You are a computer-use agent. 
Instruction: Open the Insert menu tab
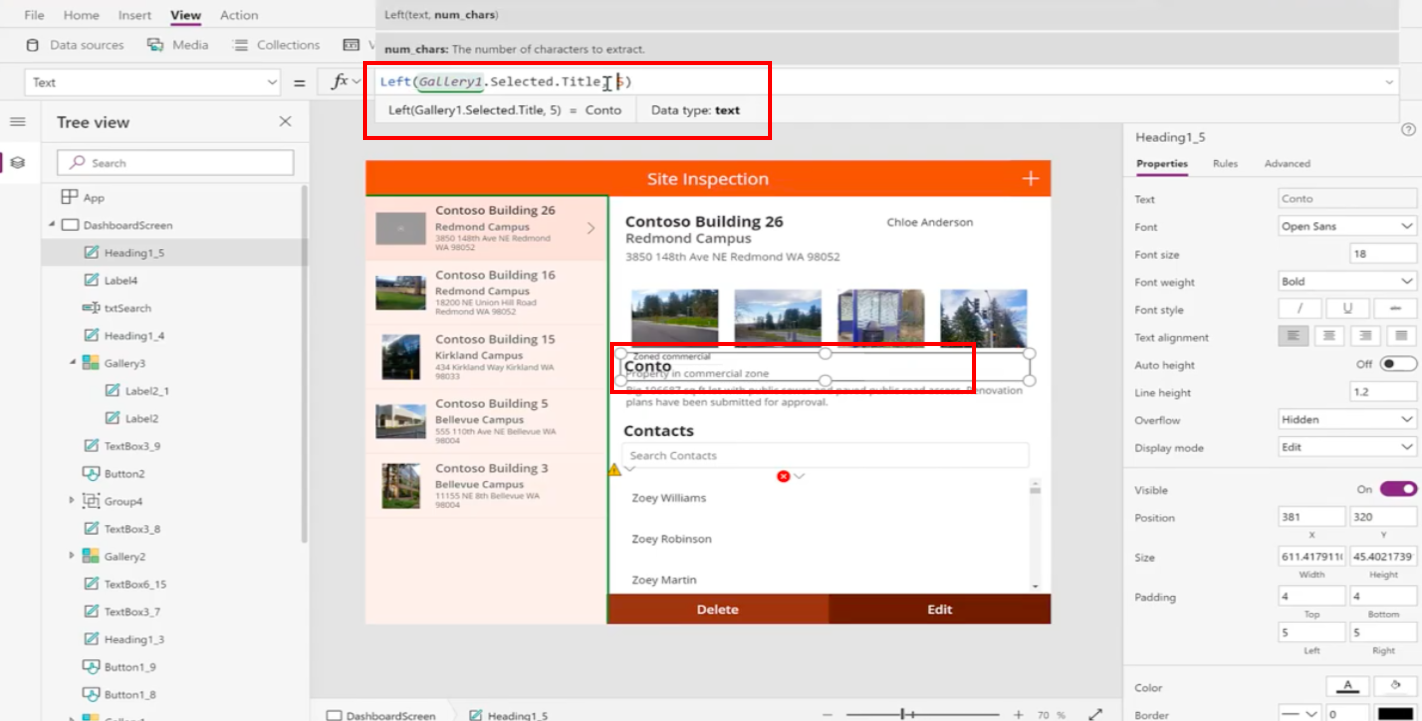(135, 15)
